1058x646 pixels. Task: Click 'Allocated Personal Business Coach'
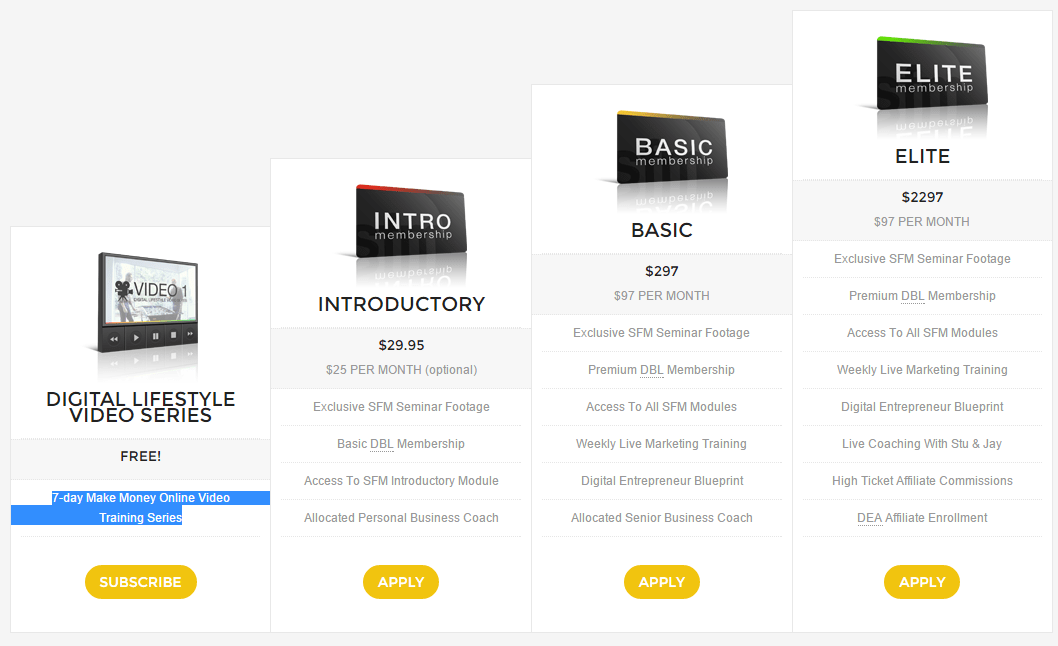tap(401, 518)
